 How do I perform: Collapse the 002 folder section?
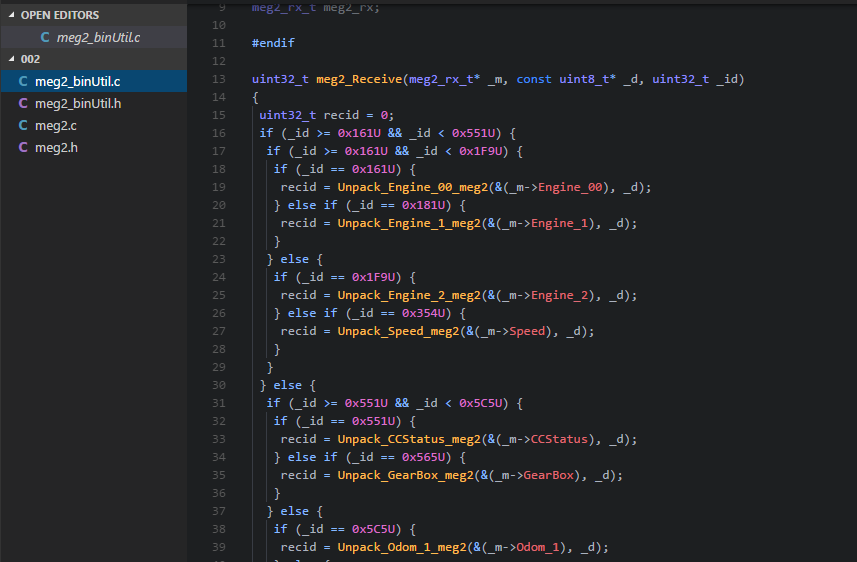[x=11, y=58]
